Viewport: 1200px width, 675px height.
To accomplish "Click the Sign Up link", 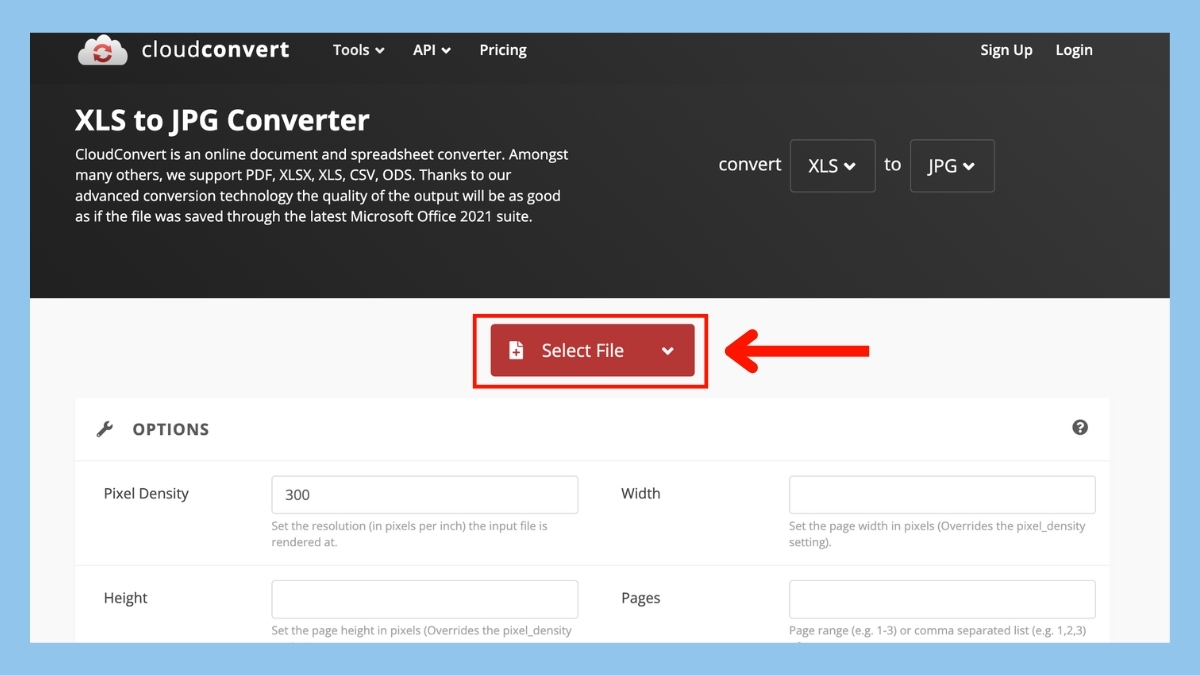I will pyautogui.click(x=1006, y=50).
